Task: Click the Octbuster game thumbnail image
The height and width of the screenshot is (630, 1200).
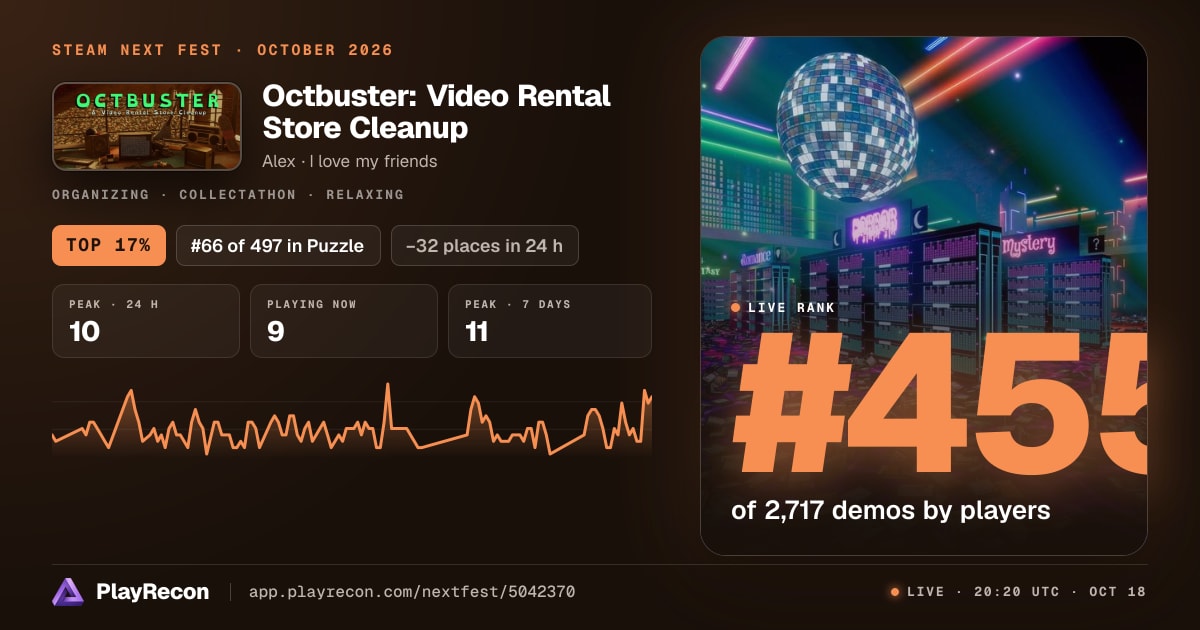Action: tap(147, 126)
